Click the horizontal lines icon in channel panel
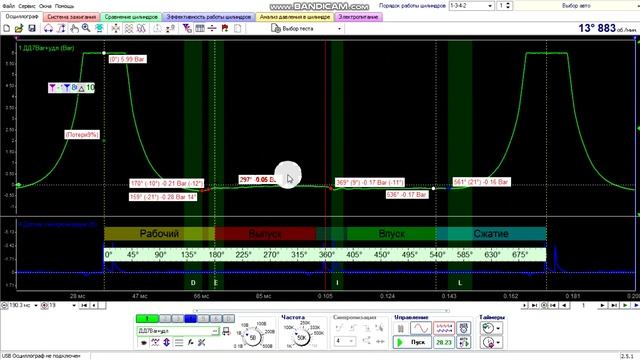Screen dimensions: 640x360 [x=179, y=342]
